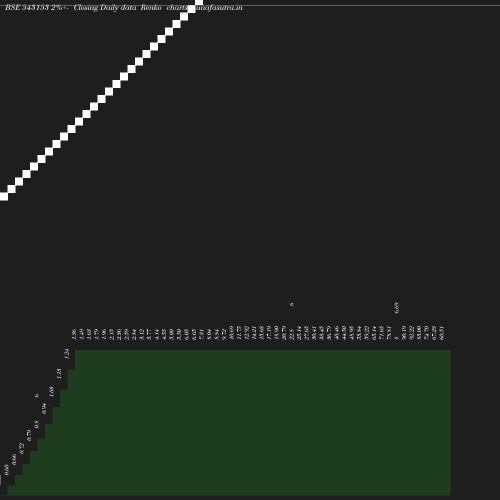Select the 0.60 price label
Screen dimensions: 500x500
coord(7,470)
